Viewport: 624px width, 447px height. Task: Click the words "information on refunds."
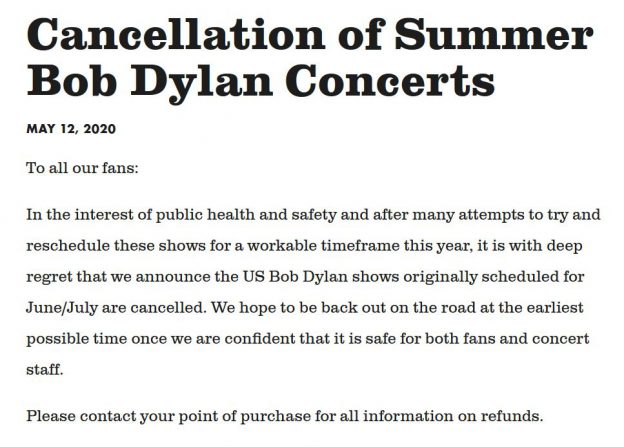(x=453, y=416)
